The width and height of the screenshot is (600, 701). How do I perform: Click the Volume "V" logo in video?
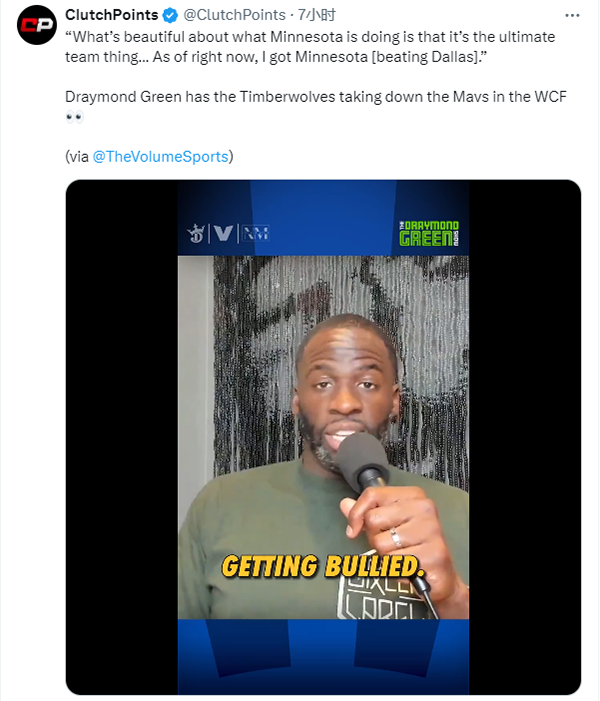pos(224,233)
